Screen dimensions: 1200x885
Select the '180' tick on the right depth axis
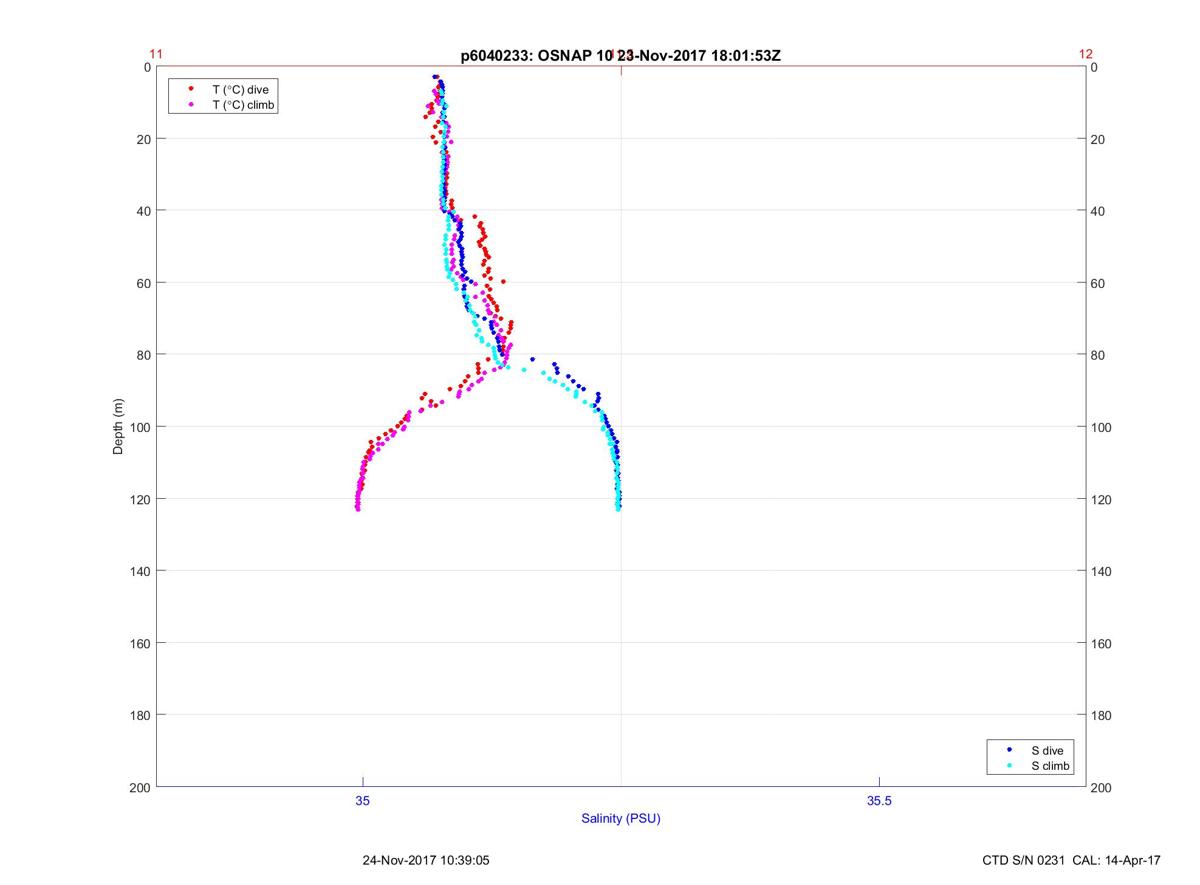click(1103, 715)
